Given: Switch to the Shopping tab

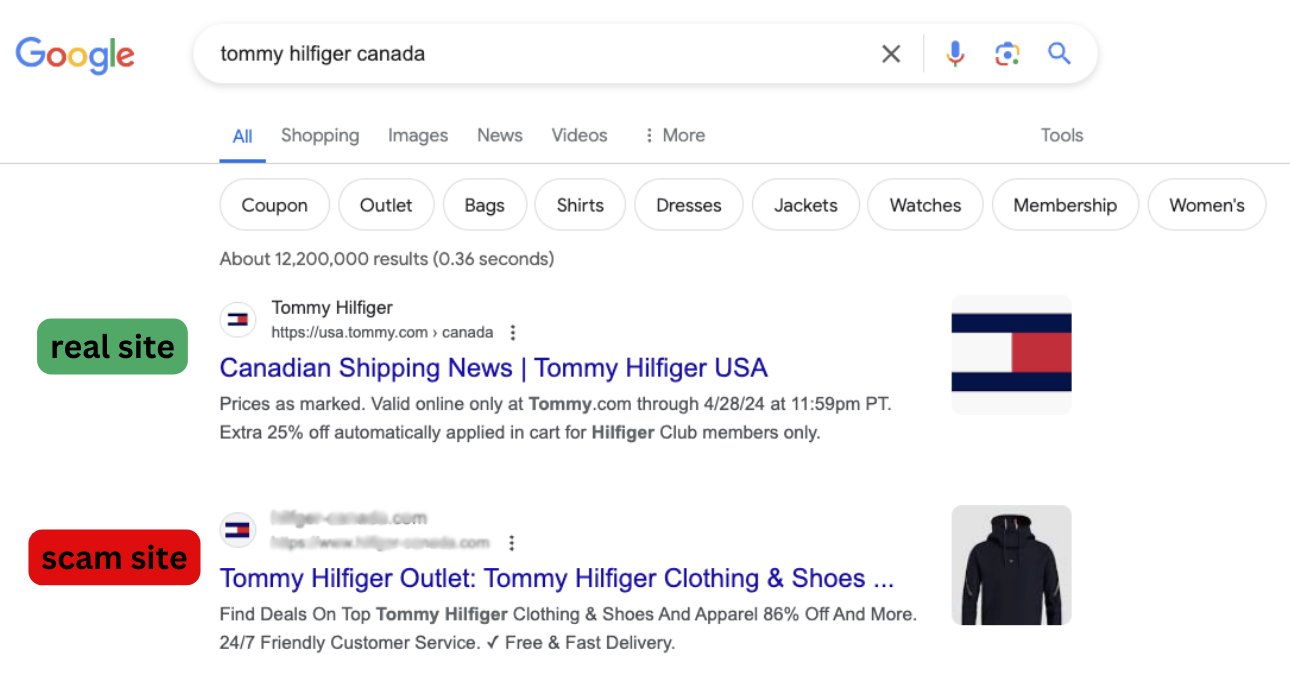Looking at the screenshot, I should click(320, 135).
